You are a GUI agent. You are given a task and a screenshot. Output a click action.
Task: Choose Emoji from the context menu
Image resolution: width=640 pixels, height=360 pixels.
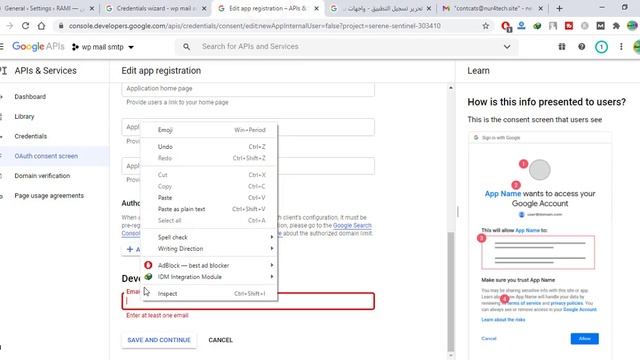pos(209,130)
